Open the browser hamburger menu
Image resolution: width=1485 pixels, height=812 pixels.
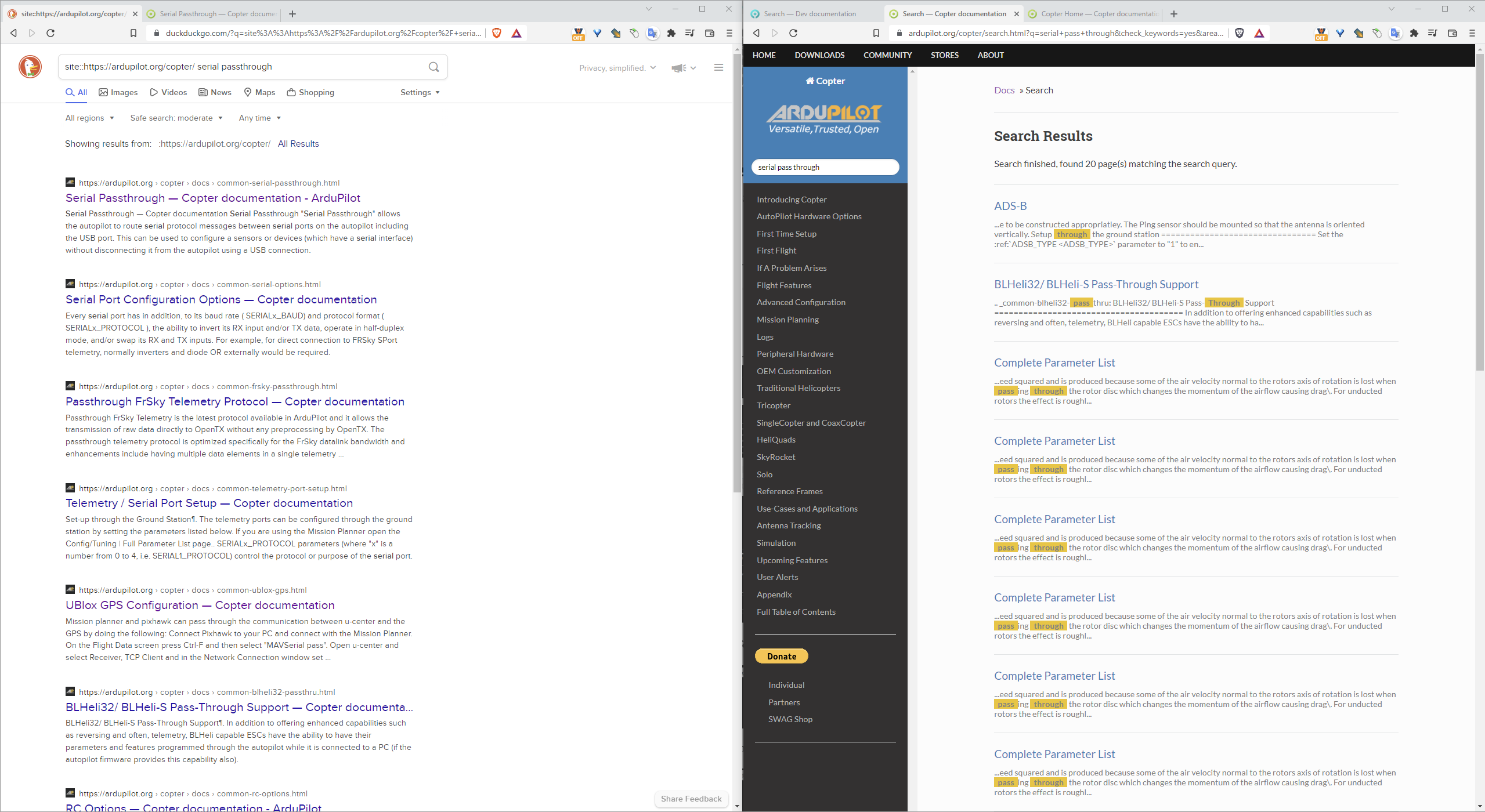[x=729, y=33]
